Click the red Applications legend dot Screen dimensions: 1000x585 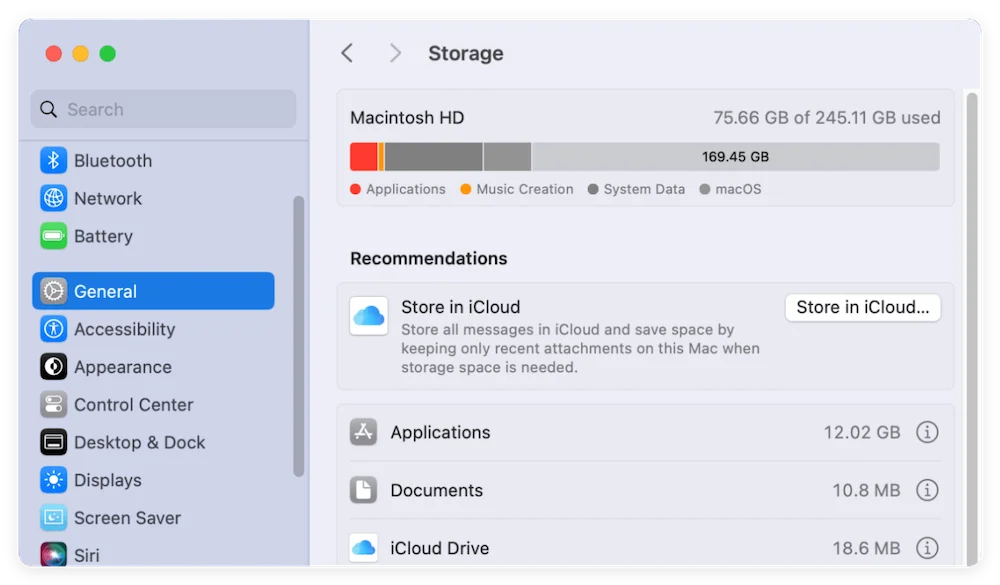pyautogui.click(x=356, y=189)
